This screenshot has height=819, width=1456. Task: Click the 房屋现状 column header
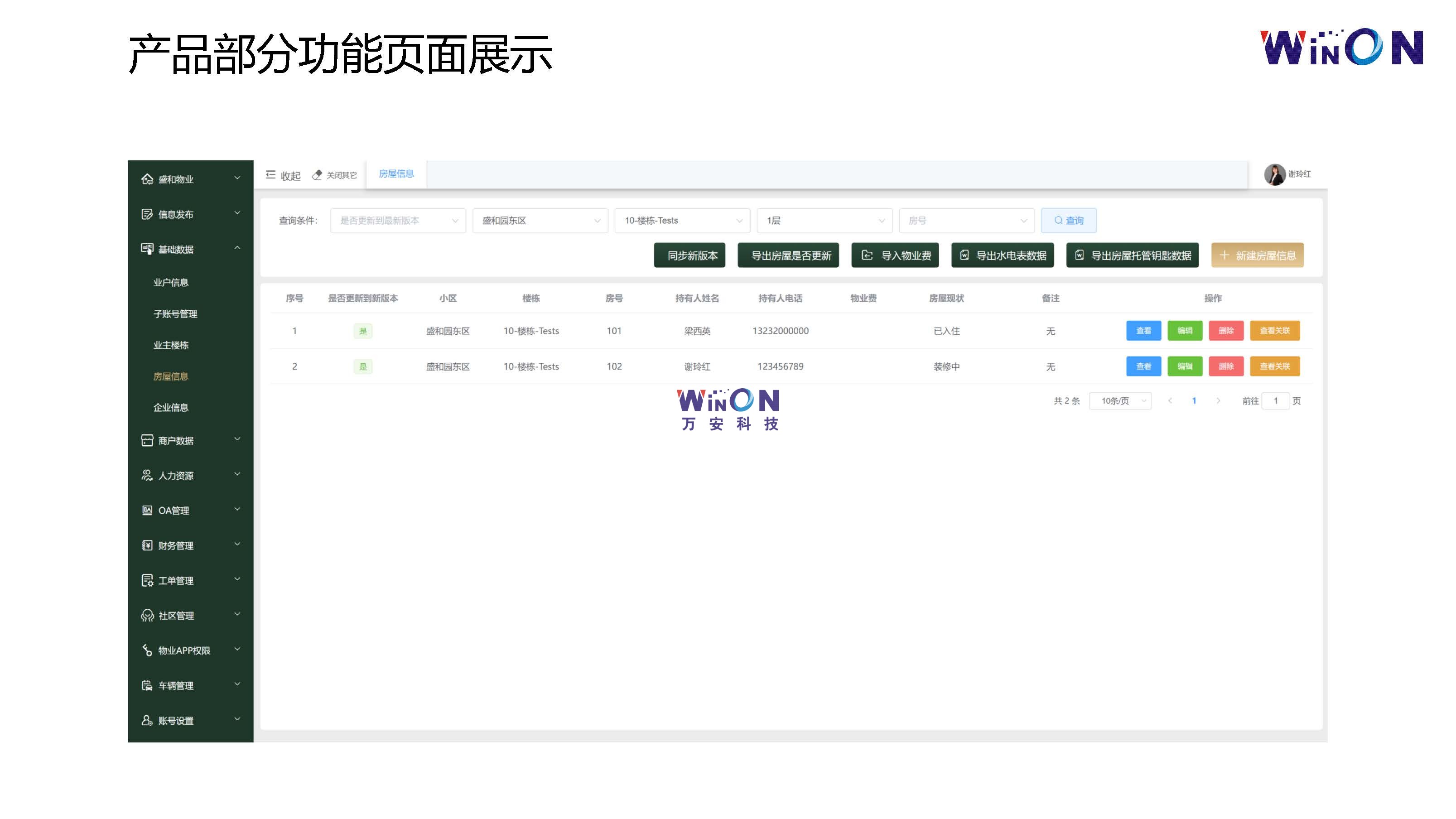(x=946, y=299)
